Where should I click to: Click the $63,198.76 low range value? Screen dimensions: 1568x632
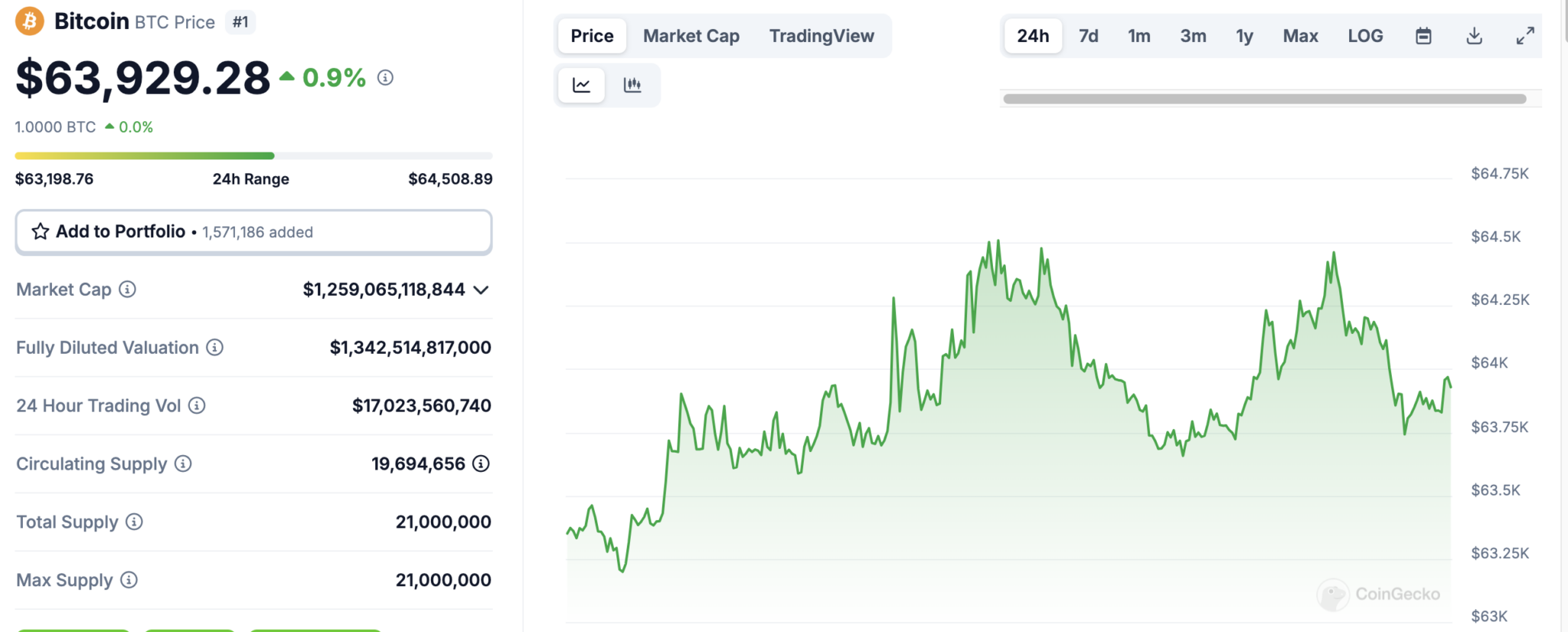54,179
